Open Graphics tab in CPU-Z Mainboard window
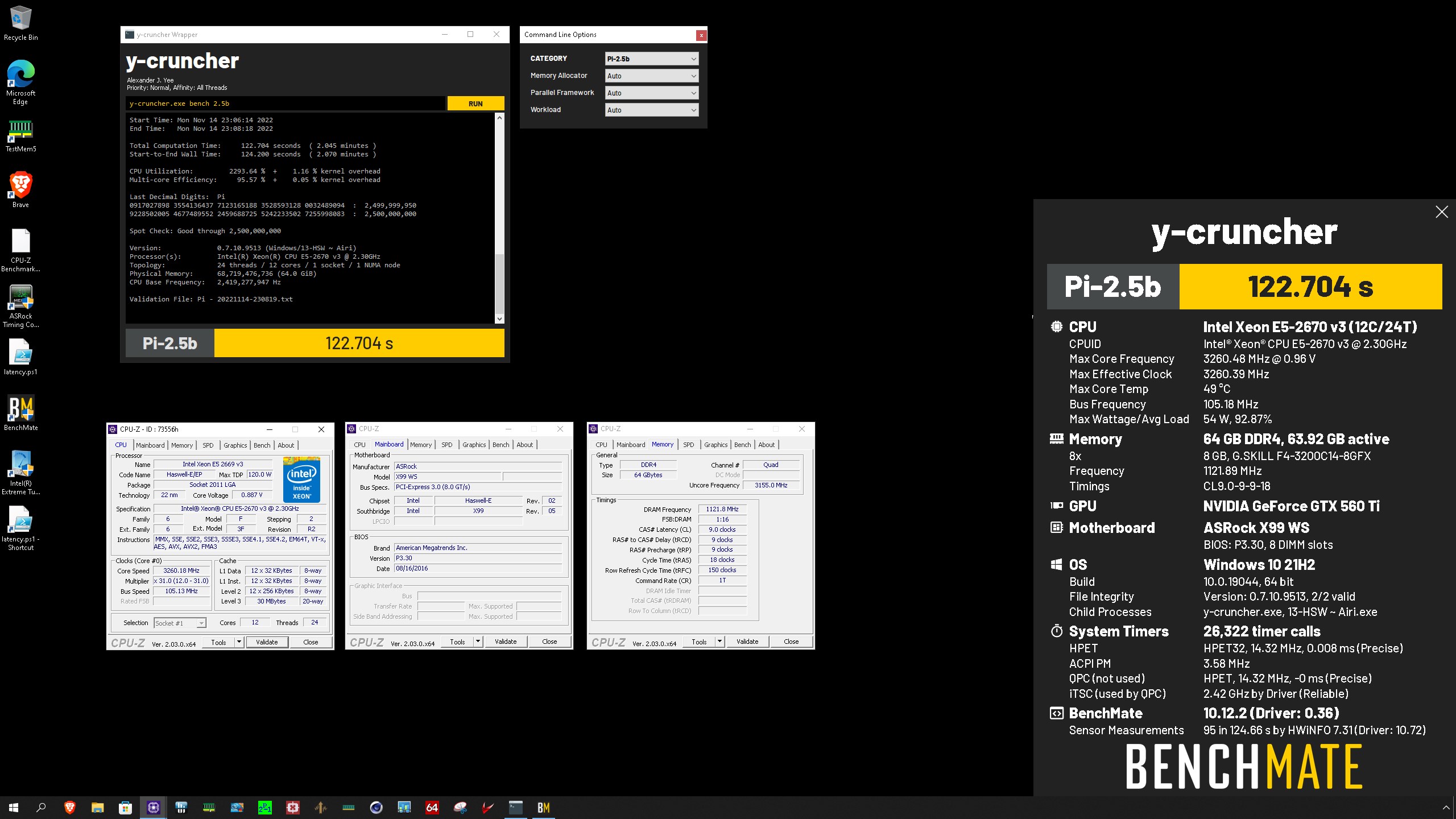Viewport: 1456px width, 819px height. [x=474, y=445]
